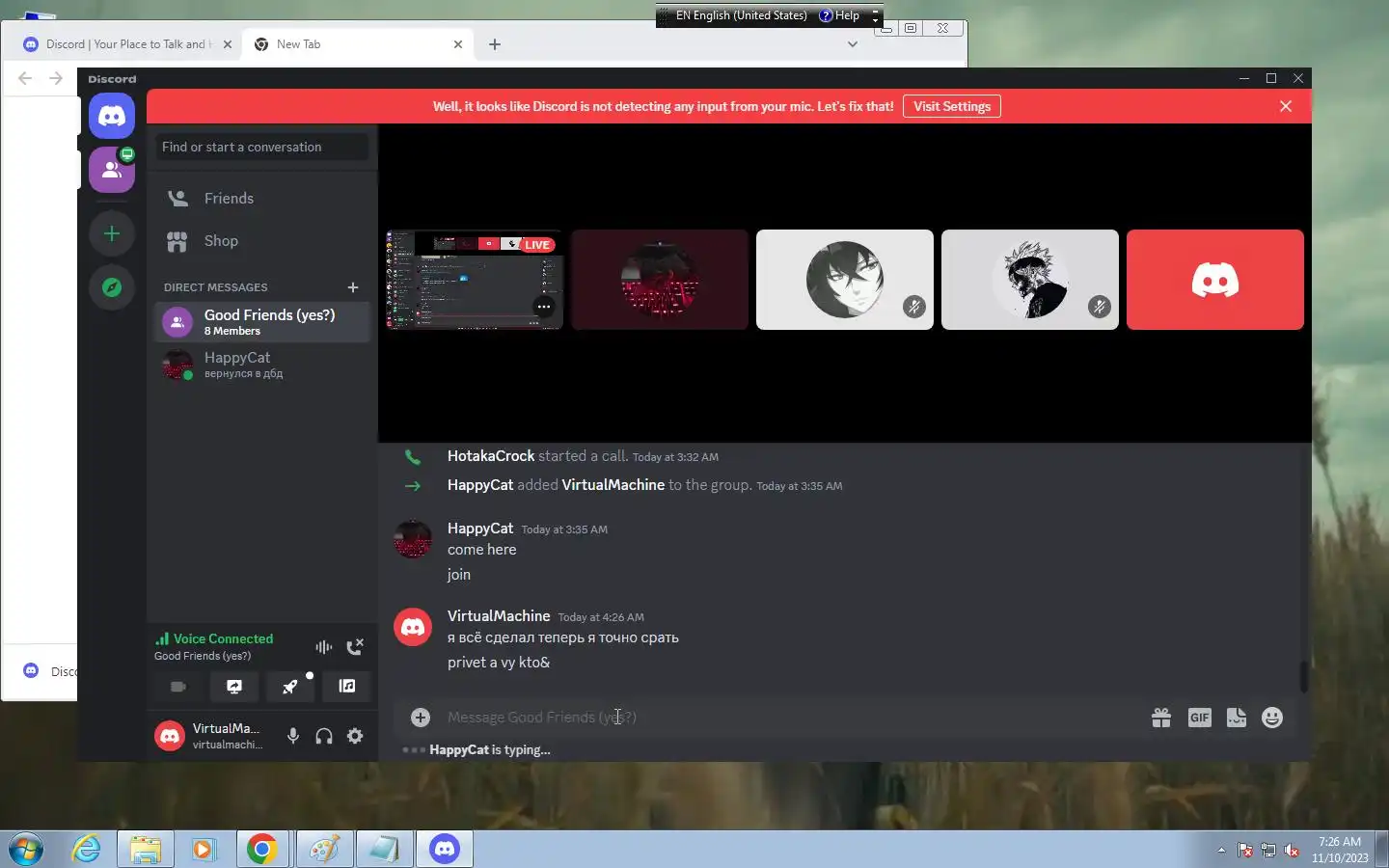This screenshot has height=868, width=1389.
Task: Click HotakaCrock username in call message
Action: click(x=491, y=456)
